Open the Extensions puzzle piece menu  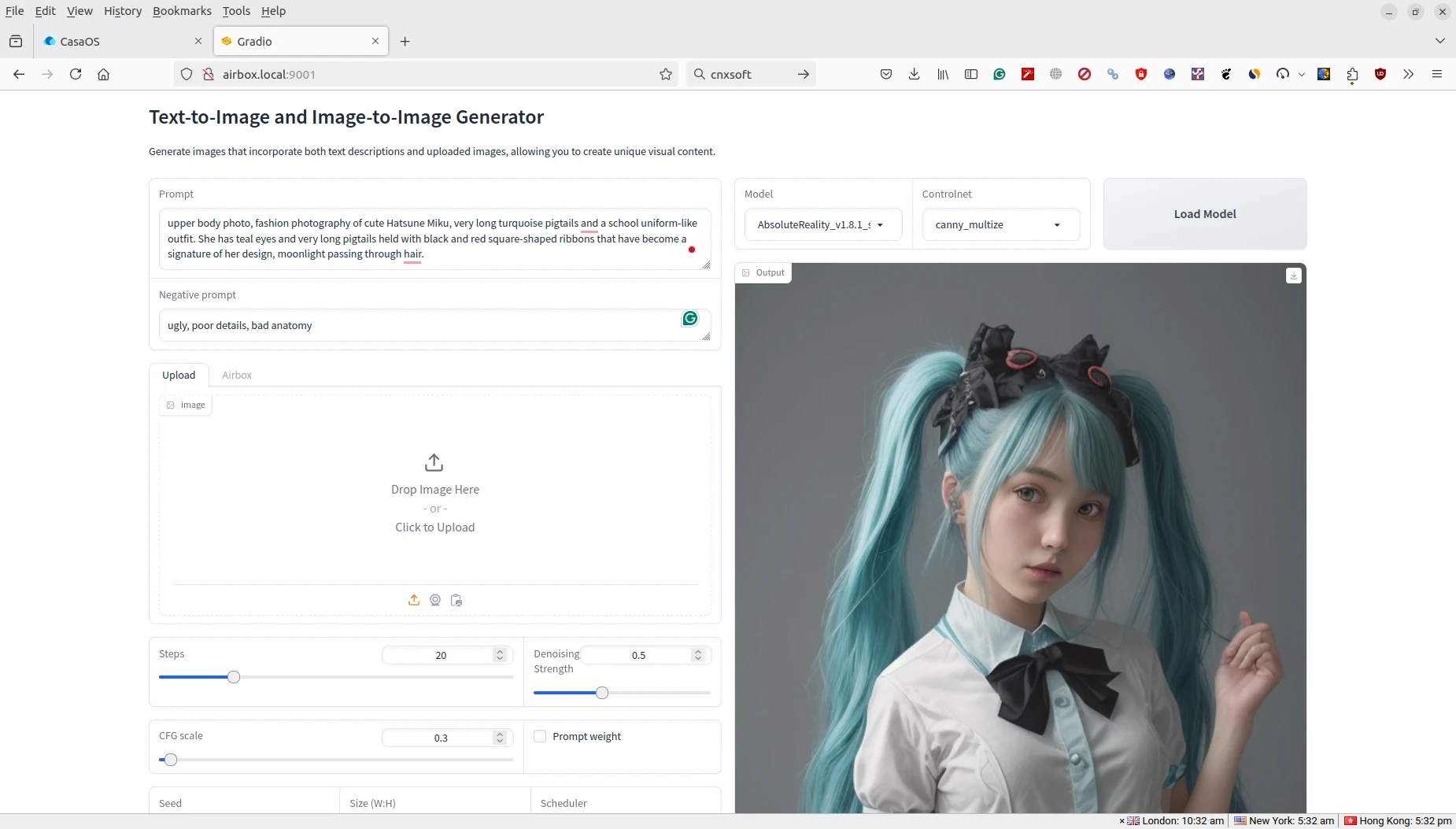1352,74
